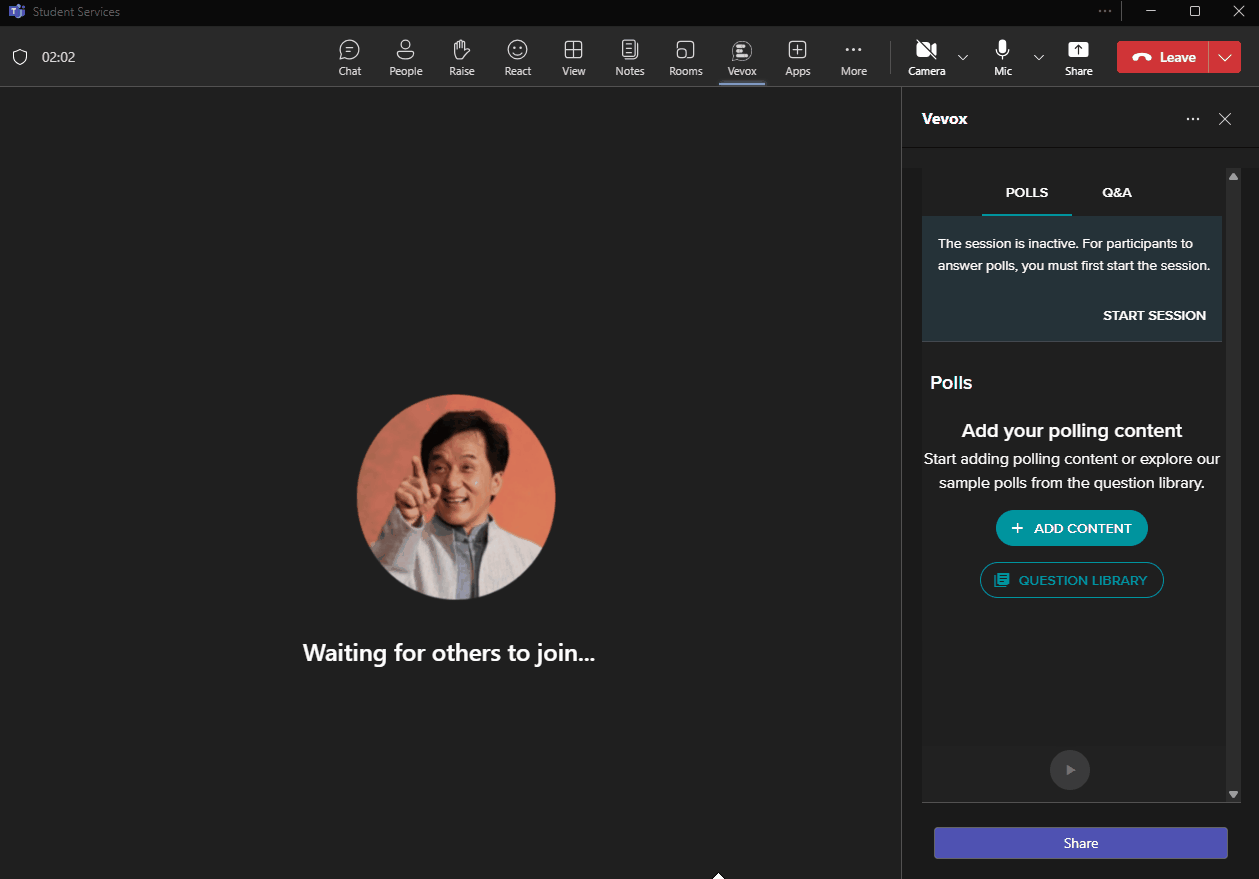The image size is (1259, 879).
Task: Click the purple Share button
Action: 1081,843
